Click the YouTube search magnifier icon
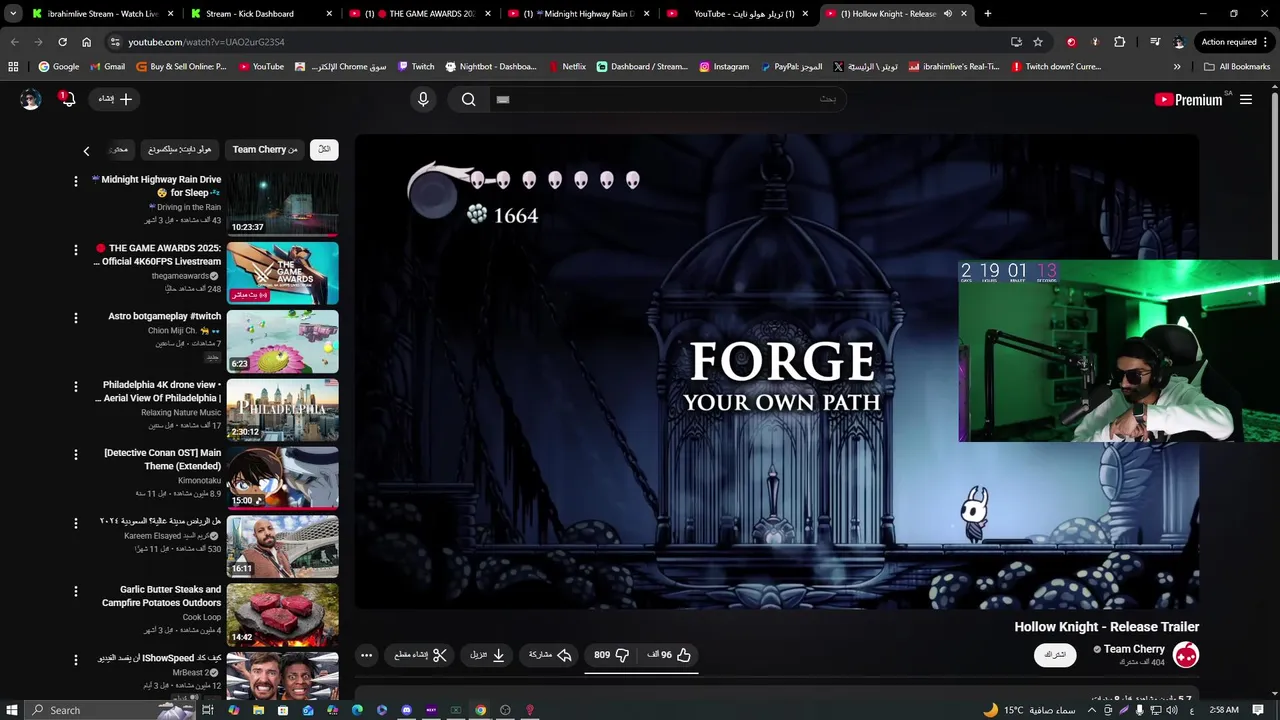1280x720 pixels. click(468, 99)
